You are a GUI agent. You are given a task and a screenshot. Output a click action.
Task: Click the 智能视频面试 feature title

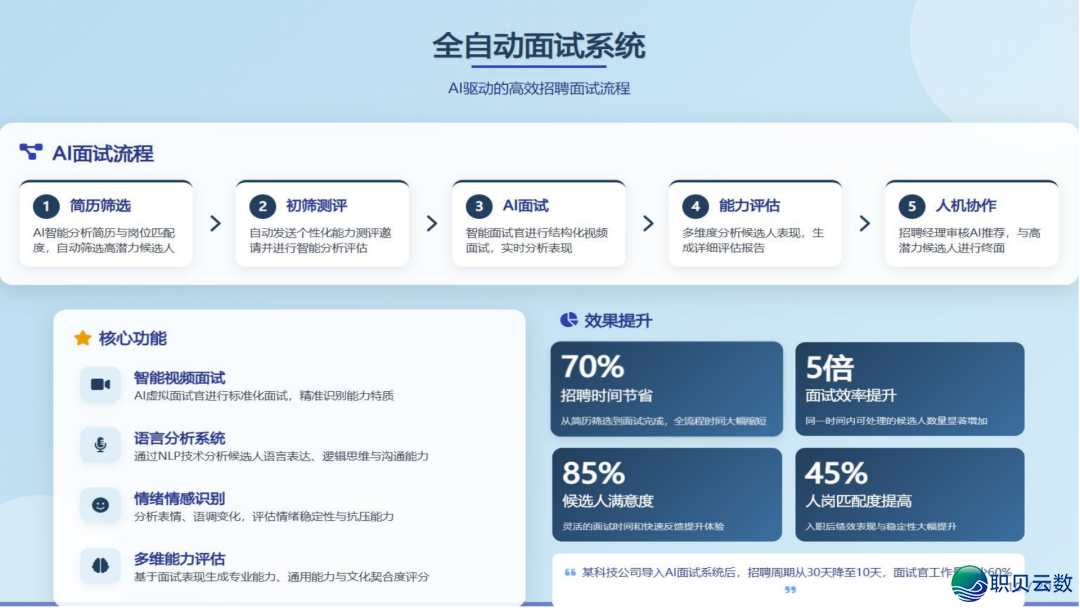[x=179, y=377]
